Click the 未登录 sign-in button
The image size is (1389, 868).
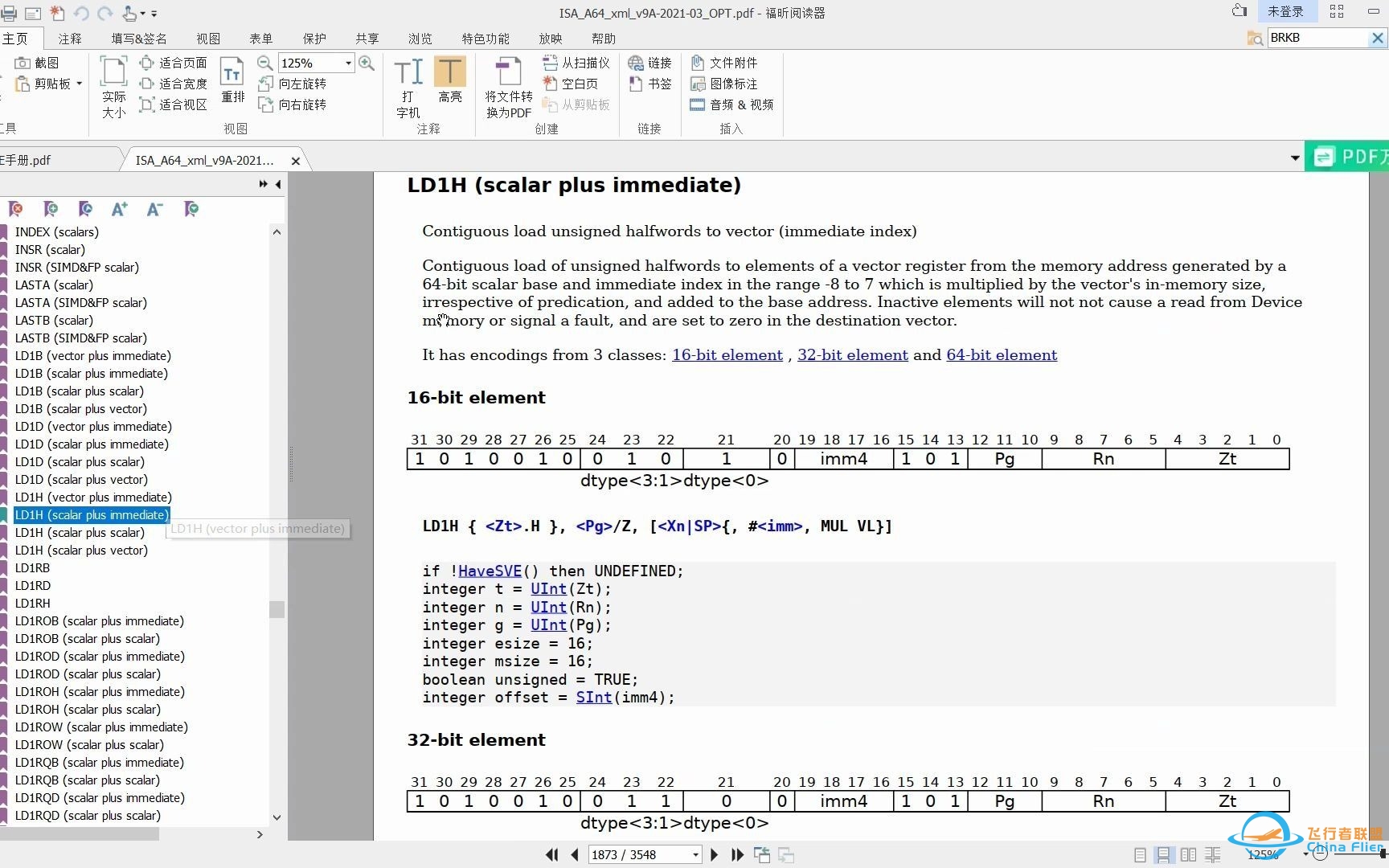click(x=1285, y=11)
